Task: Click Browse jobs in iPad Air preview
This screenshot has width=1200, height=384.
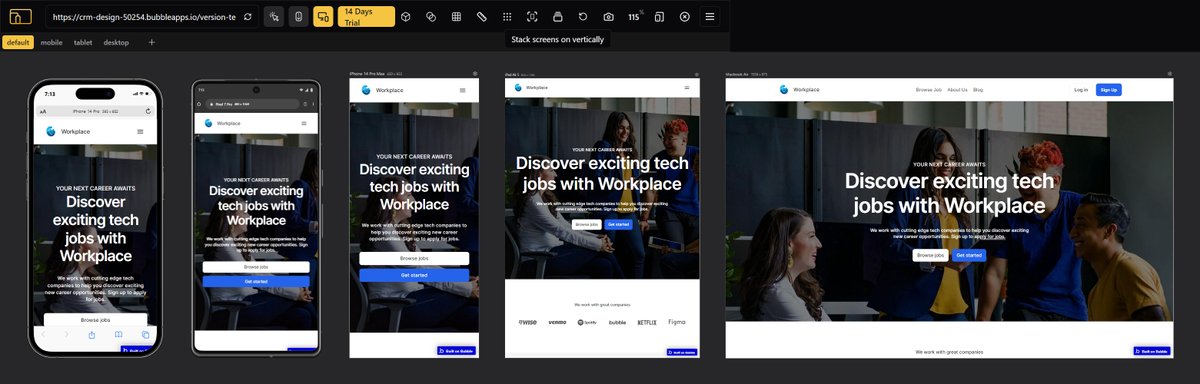Action: (586, 224)
